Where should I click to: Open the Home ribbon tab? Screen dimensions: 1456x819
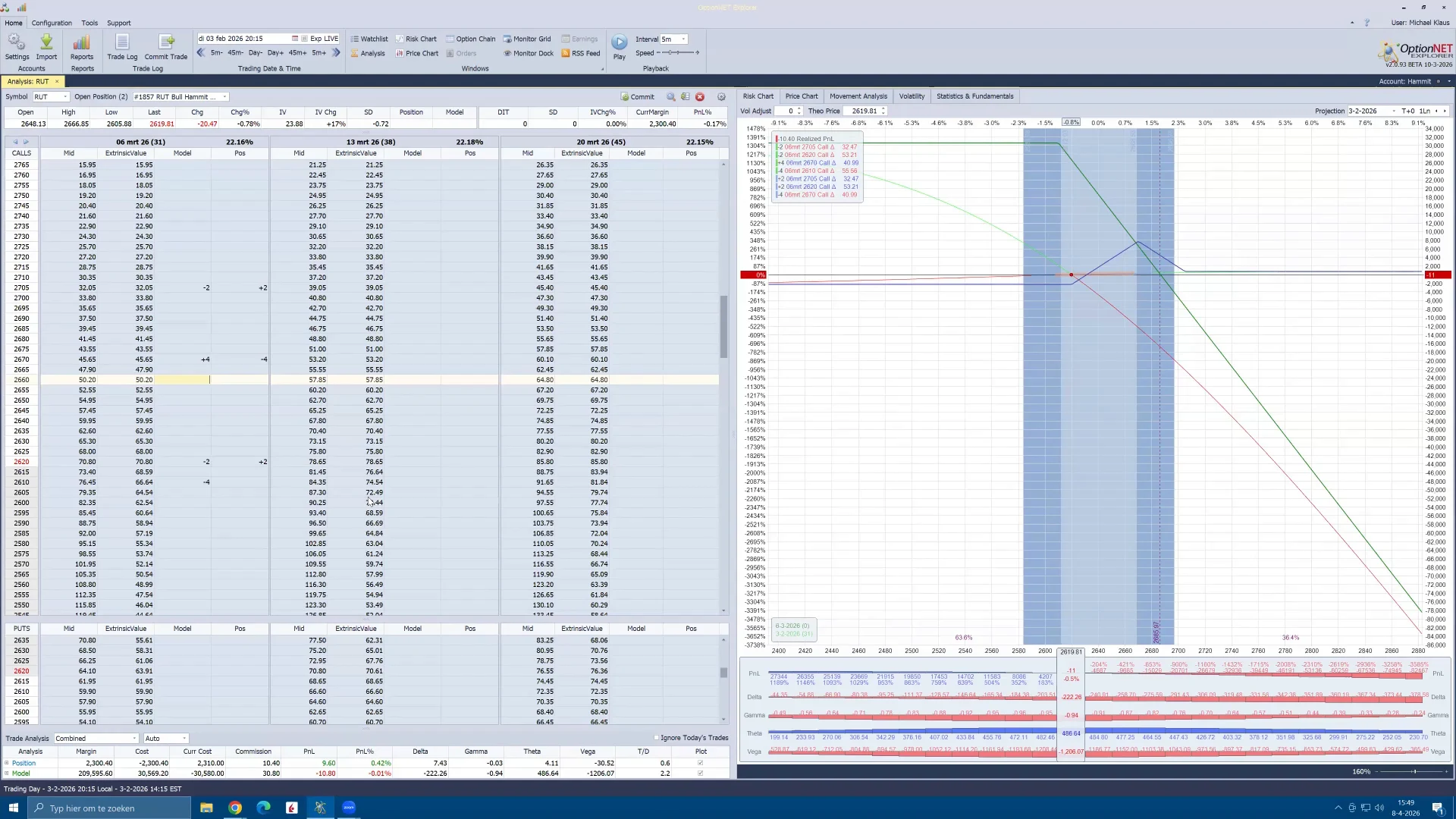(x=14, y=23)
